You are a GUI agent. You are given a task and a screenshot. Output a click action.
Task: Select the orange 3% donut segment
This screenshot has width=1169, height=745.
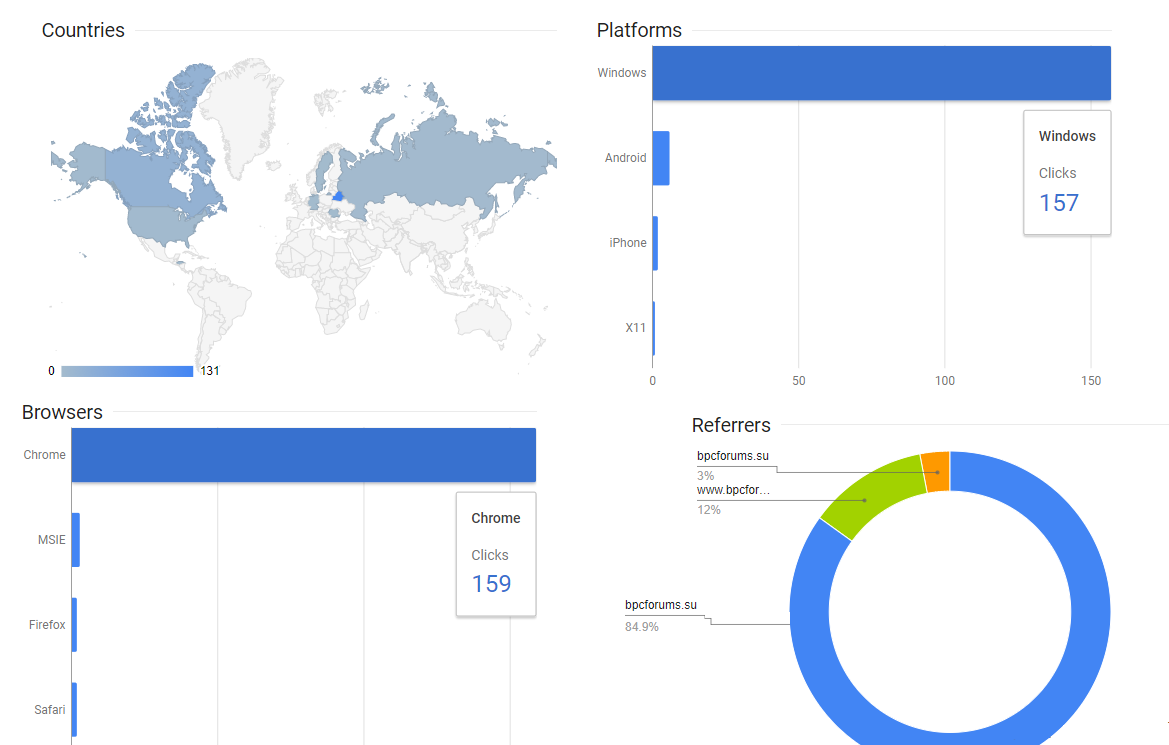pos(936,472)
